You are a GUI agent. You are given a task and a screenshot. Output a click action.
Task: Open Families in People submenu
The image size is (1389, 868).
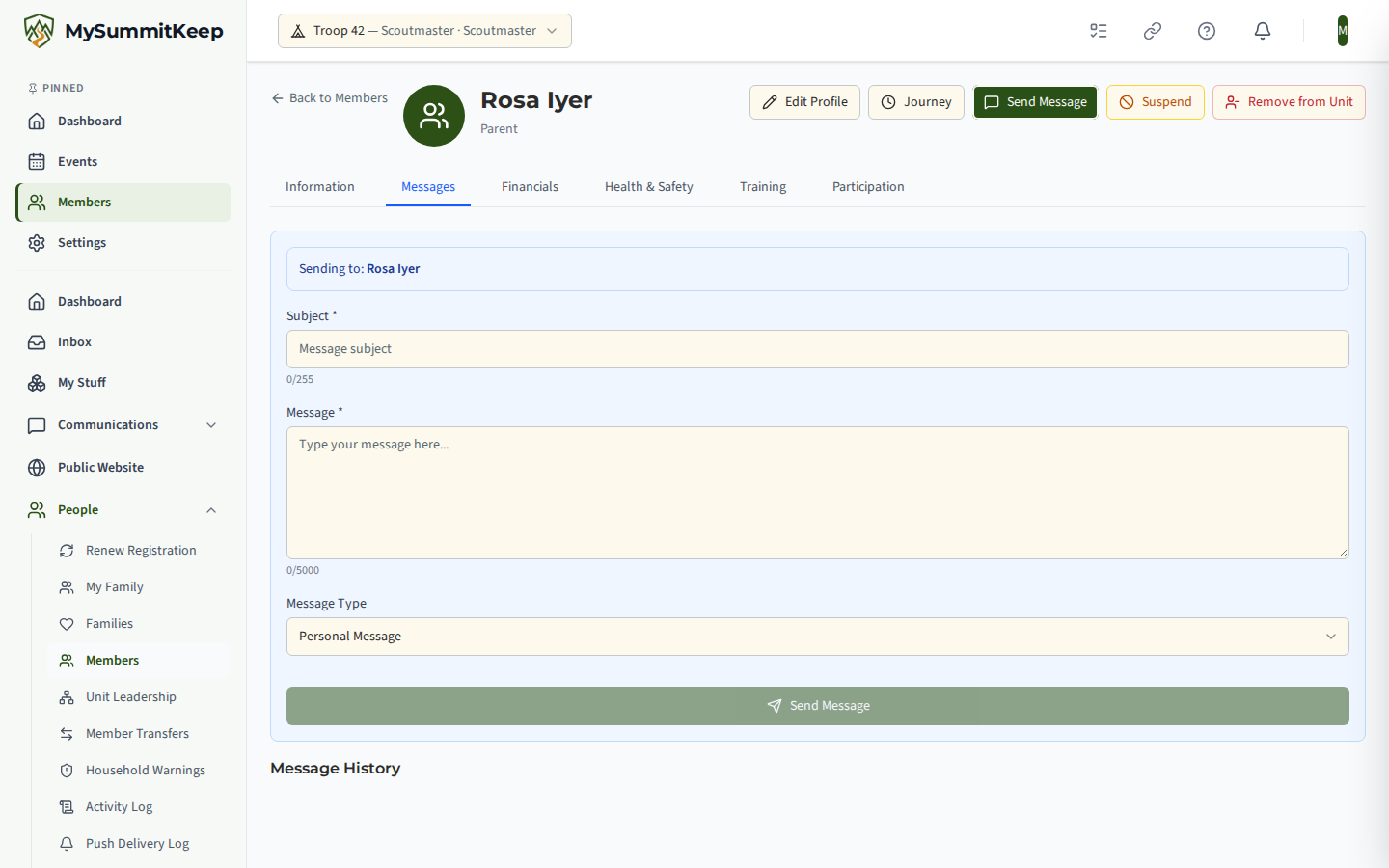click(139, 624)
